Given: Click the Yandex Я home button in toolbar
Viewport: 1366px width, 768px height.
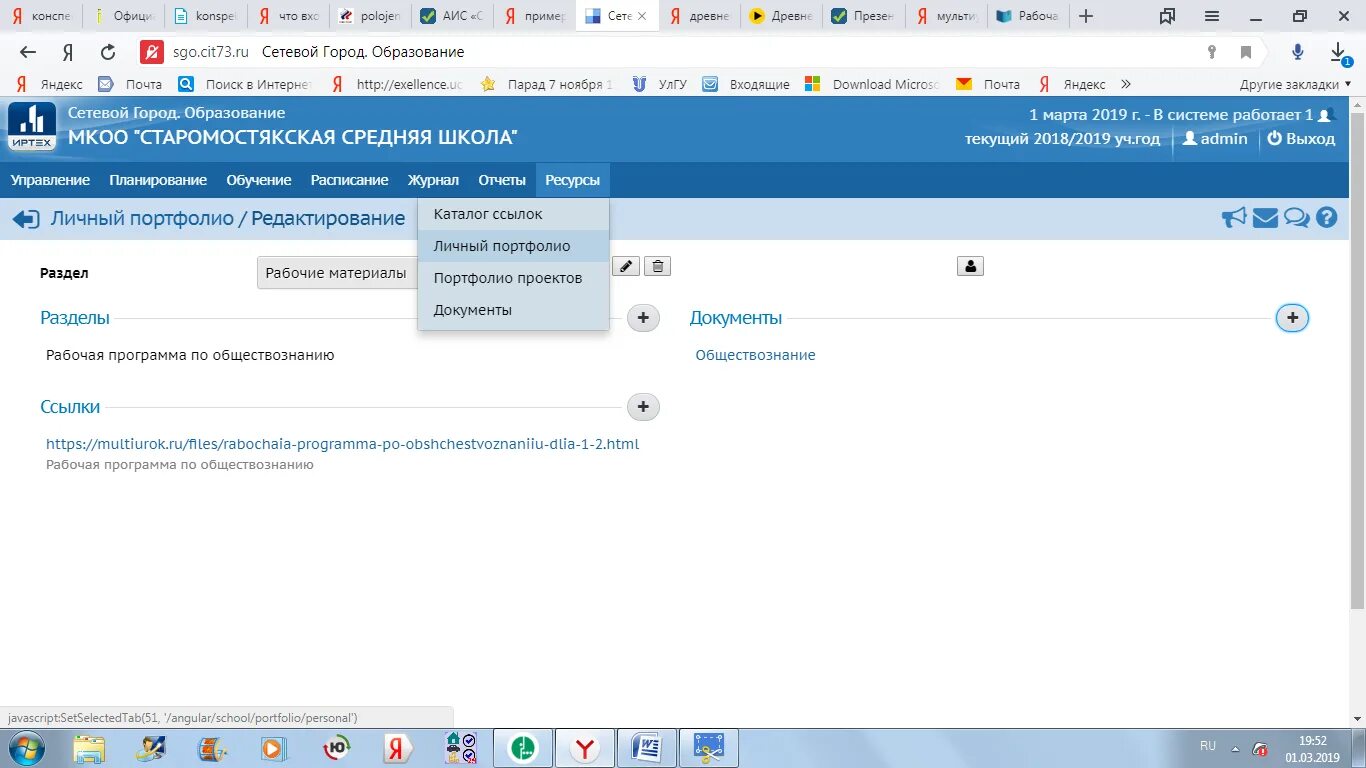Looking at the screenshot, I should click(x=68, y=52).
